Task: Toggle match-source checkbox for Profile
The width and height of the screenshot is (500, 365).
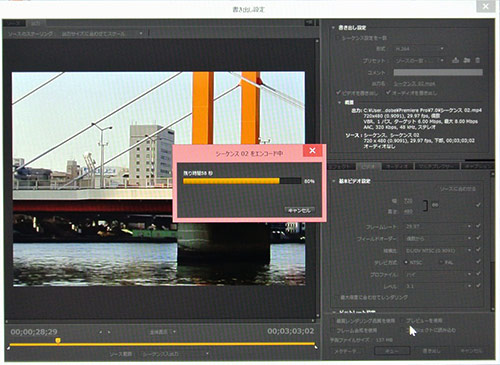Action: tap(478, 274)
